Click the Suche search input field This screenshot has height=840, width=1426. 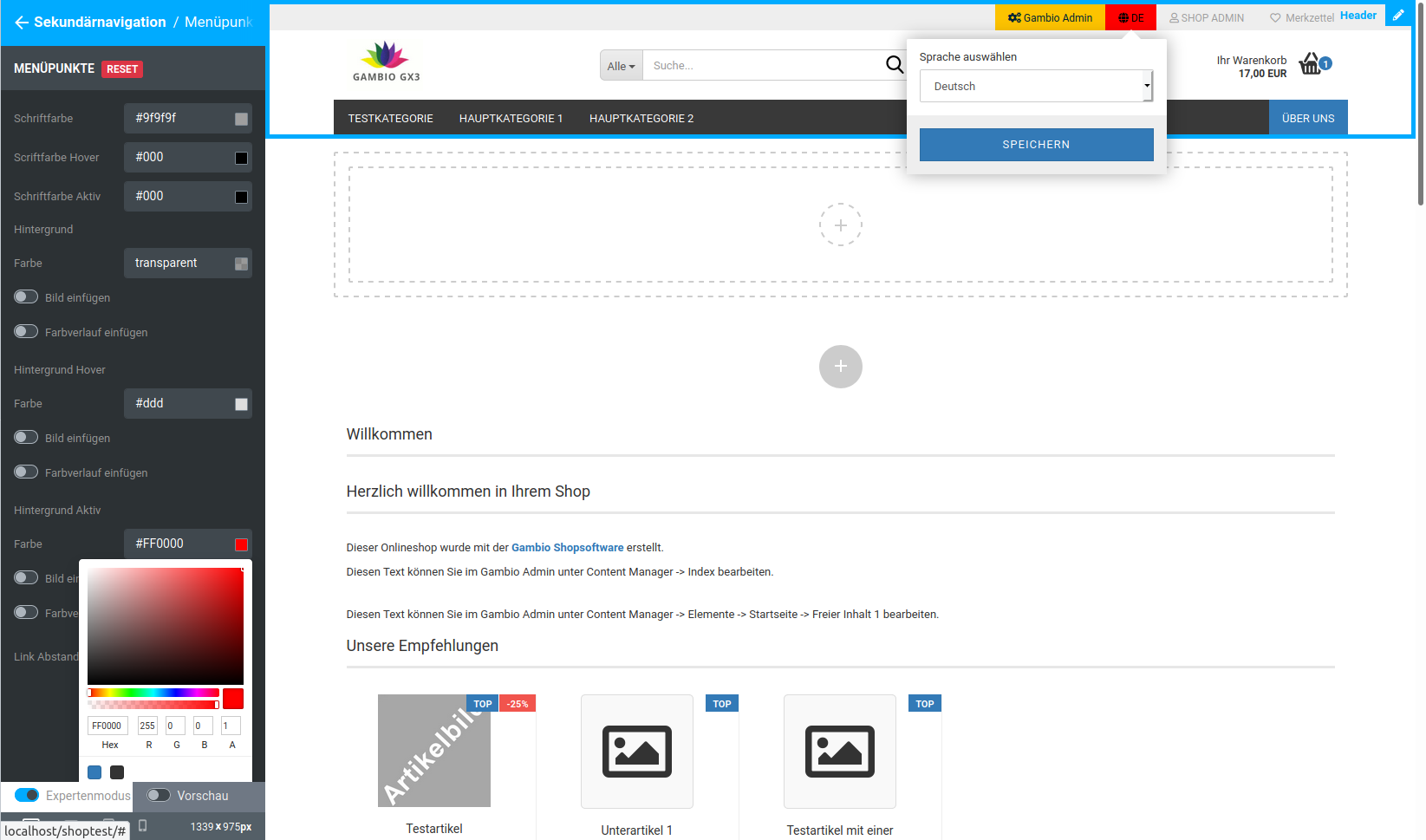tap(763, 66)
